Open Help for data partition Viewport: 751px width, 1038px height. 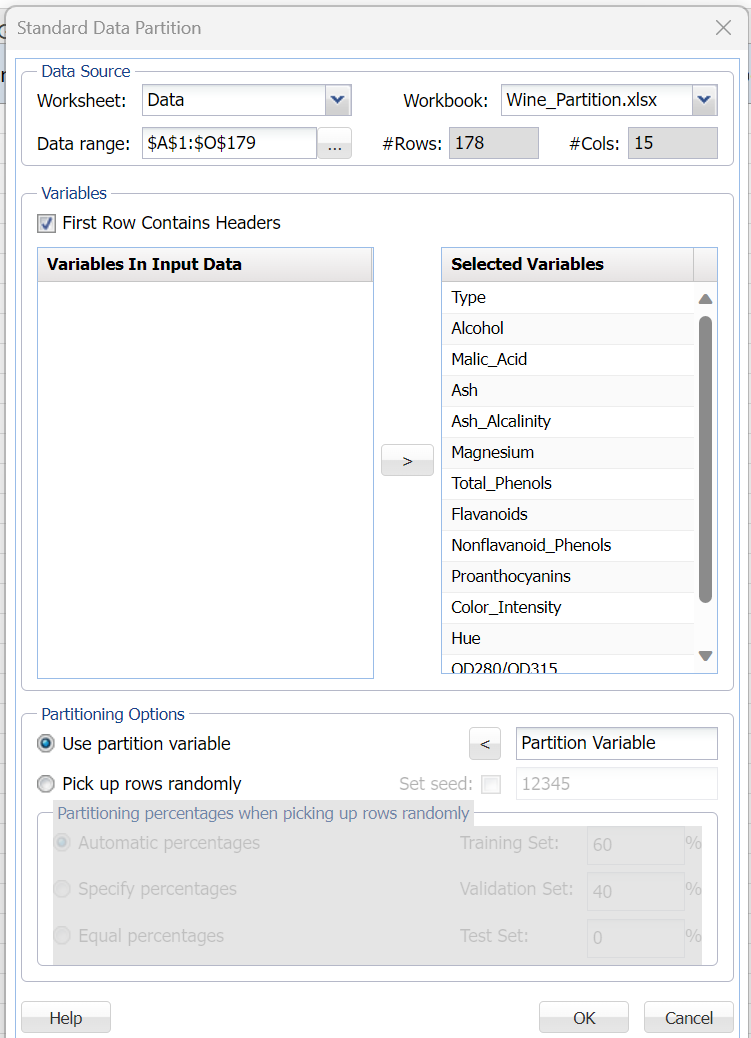point(66,1018)
